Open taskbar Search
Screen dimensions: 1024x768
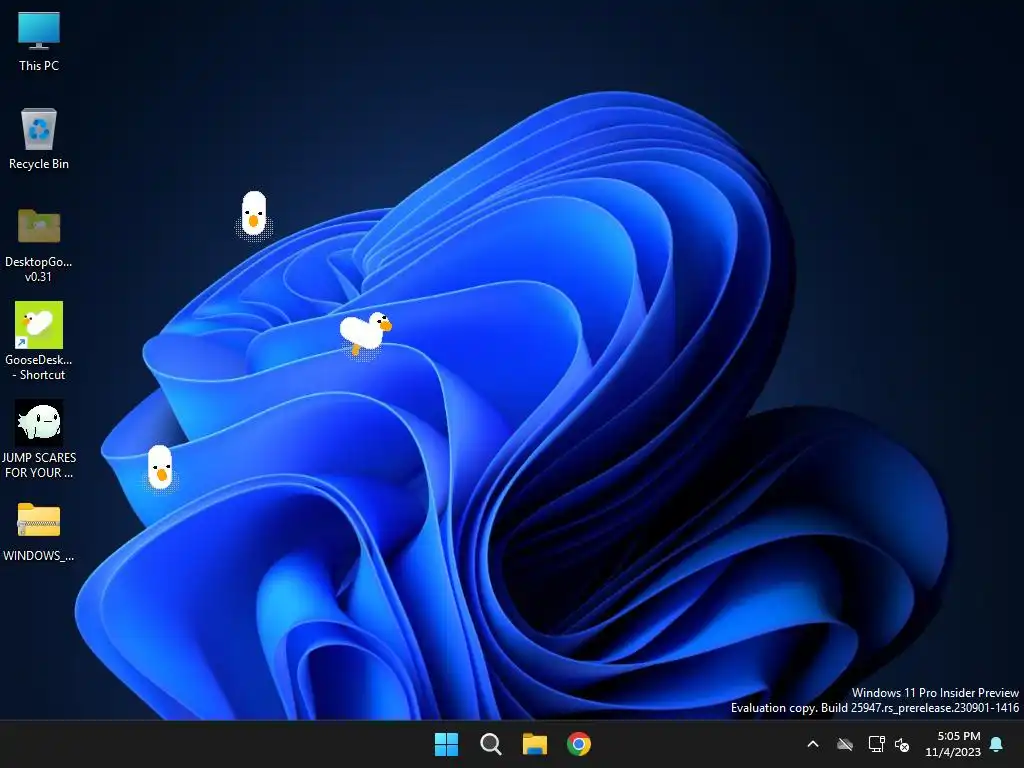tap(490, 744)
